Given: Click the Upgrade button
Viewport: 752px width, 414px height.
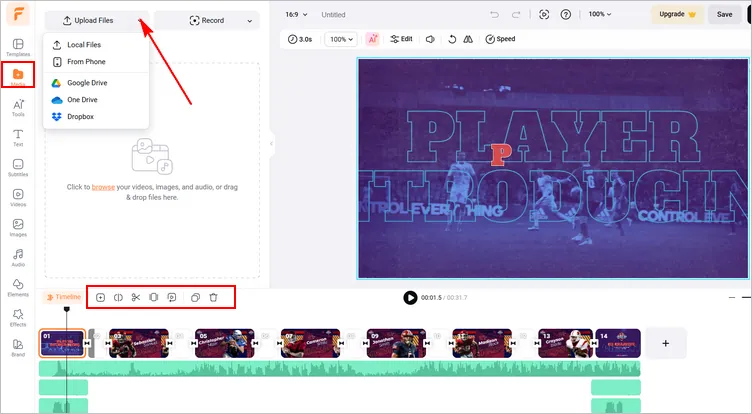Looking at the screenshot, I should pos(677,14).
